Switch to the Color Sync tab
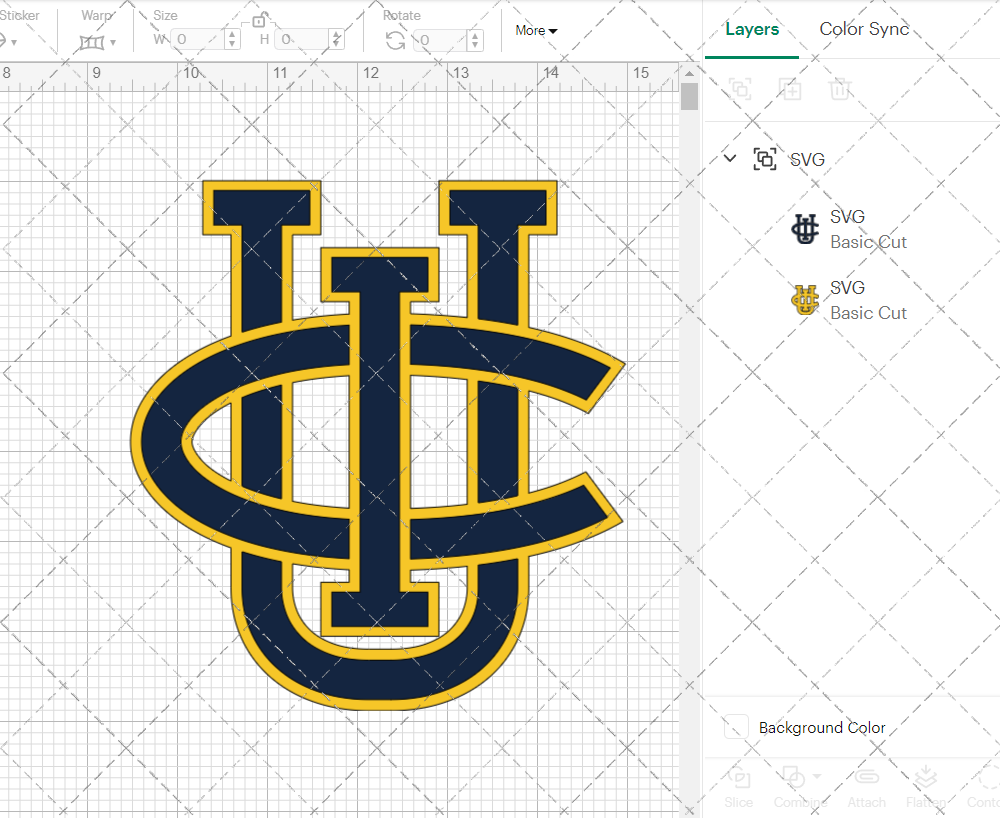 click(864, 29)
